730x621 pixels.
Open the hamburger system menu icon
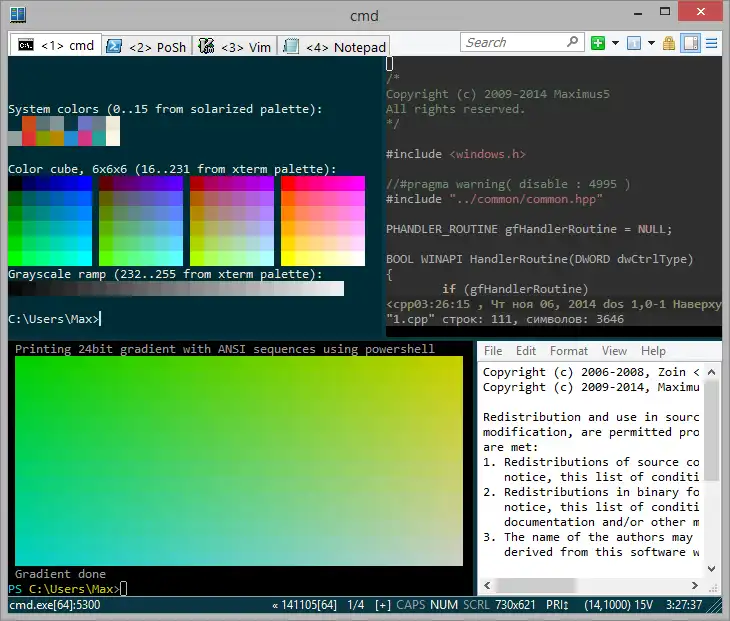(711, 43)
